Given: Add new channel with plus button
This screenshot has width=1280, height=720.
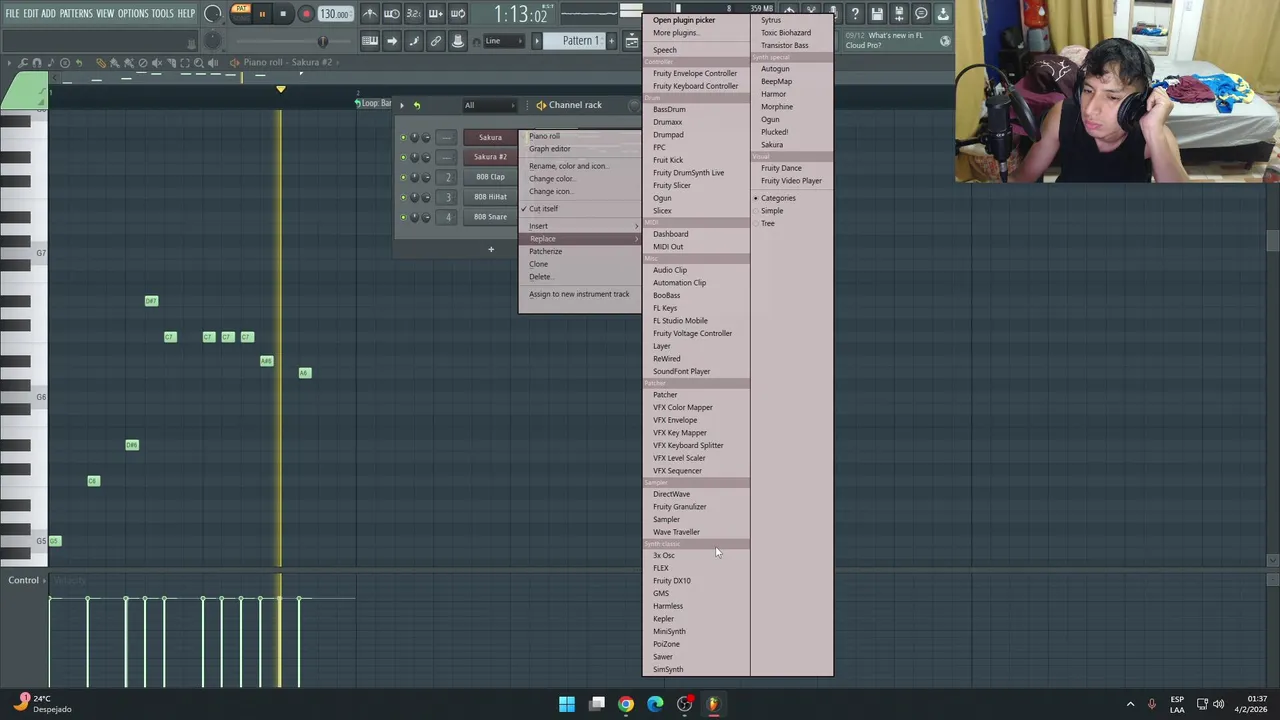Looking at the screenshot, I should 491,249.
